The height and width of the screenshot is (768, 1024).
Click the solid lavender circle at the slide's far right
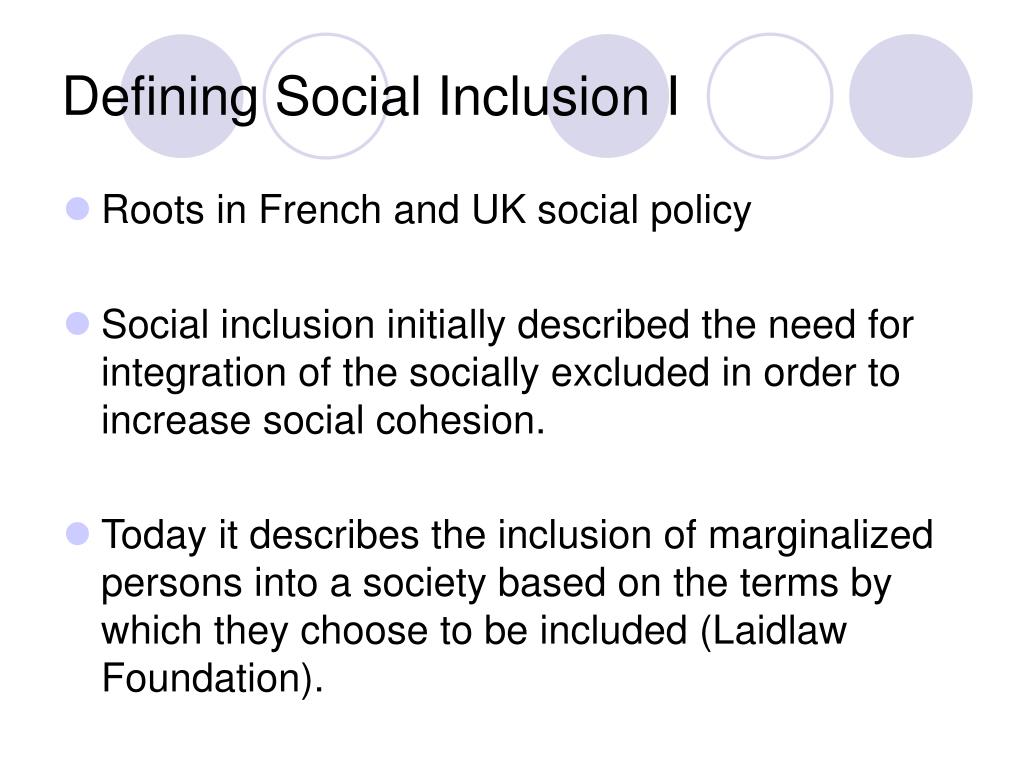910,96
